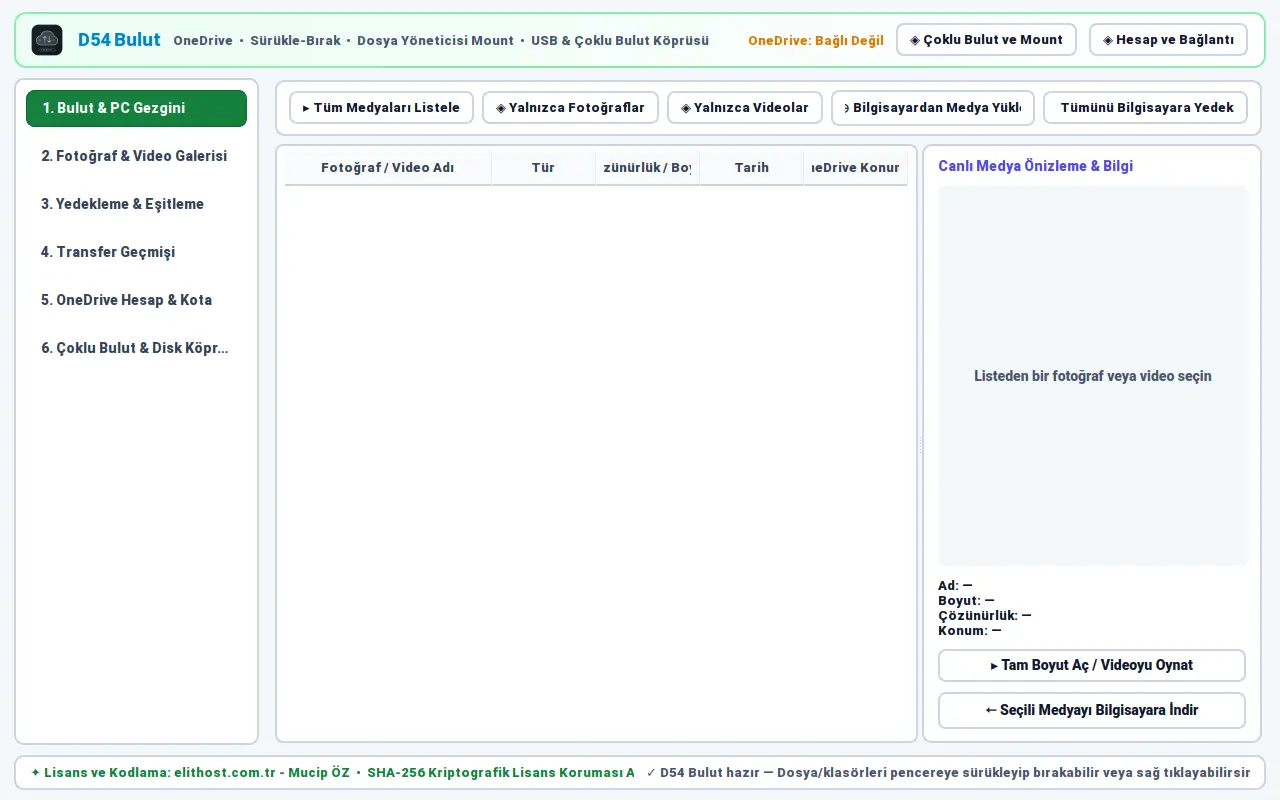Sort by Tarih column header
Viewport: 1280px width, 800px height.
pyautogui.click(x=752, y=168)
